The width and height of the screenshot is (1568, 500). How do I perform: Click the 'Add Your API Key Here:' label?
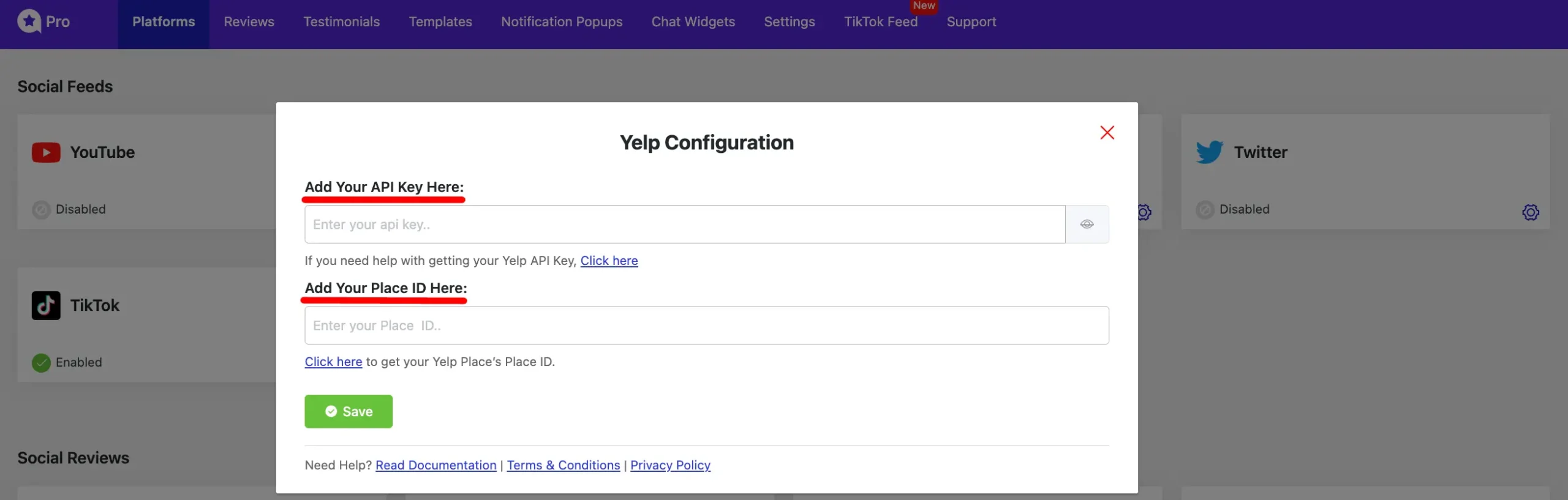(384, 187)
